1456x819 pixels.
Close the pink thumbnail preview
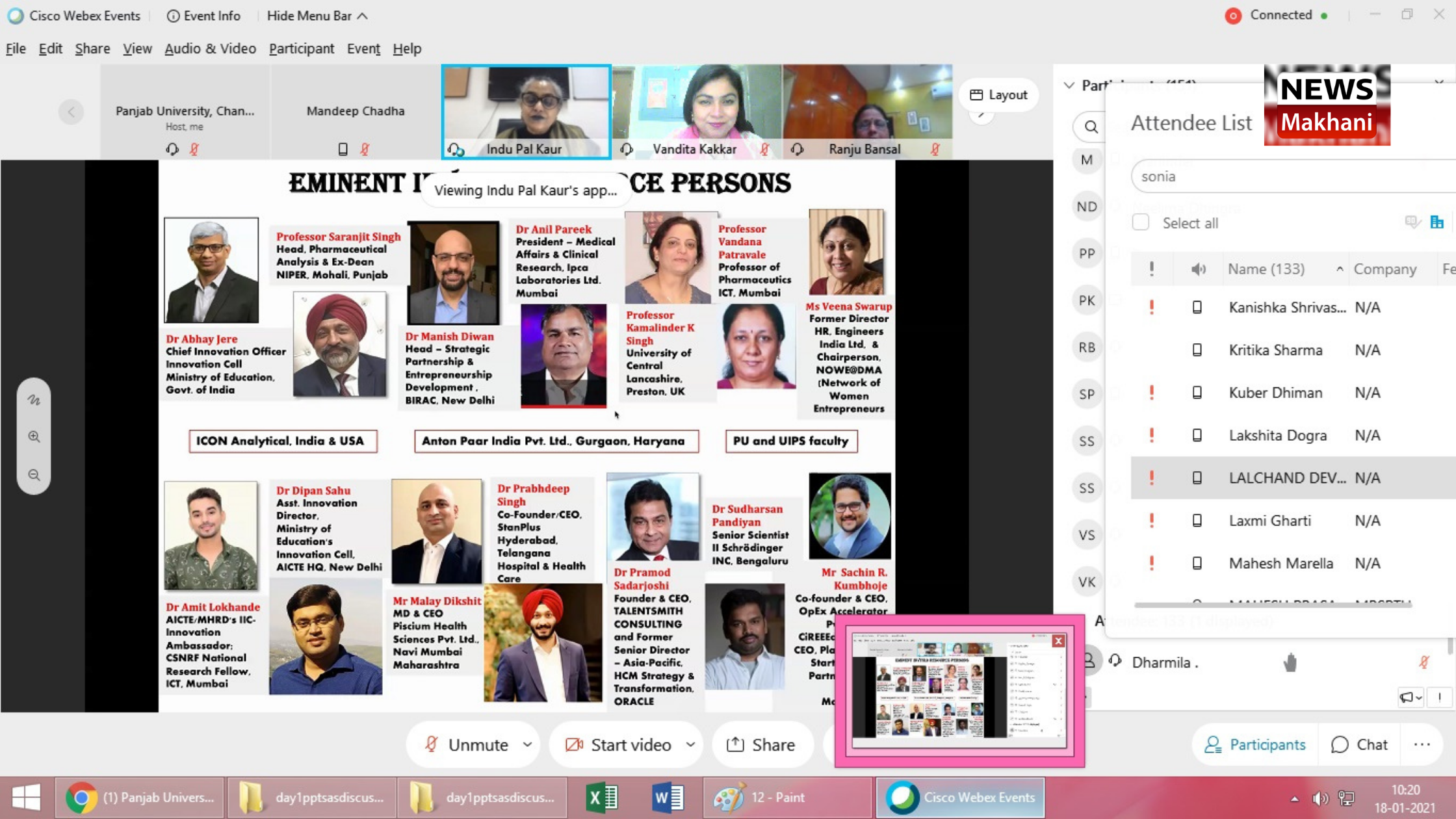[1058, 641]
